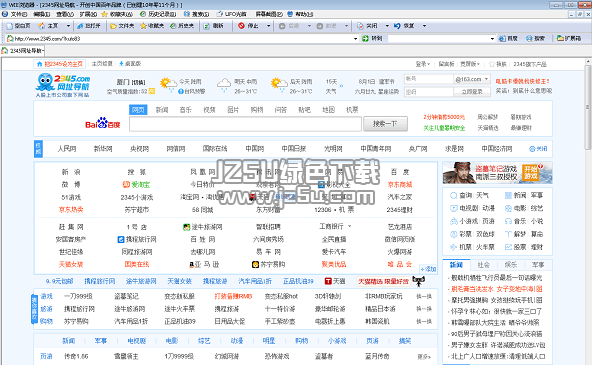Expand the Forward history dropdown arrow
The width and height of the screenshot is (592, 365).
point(346,26)
